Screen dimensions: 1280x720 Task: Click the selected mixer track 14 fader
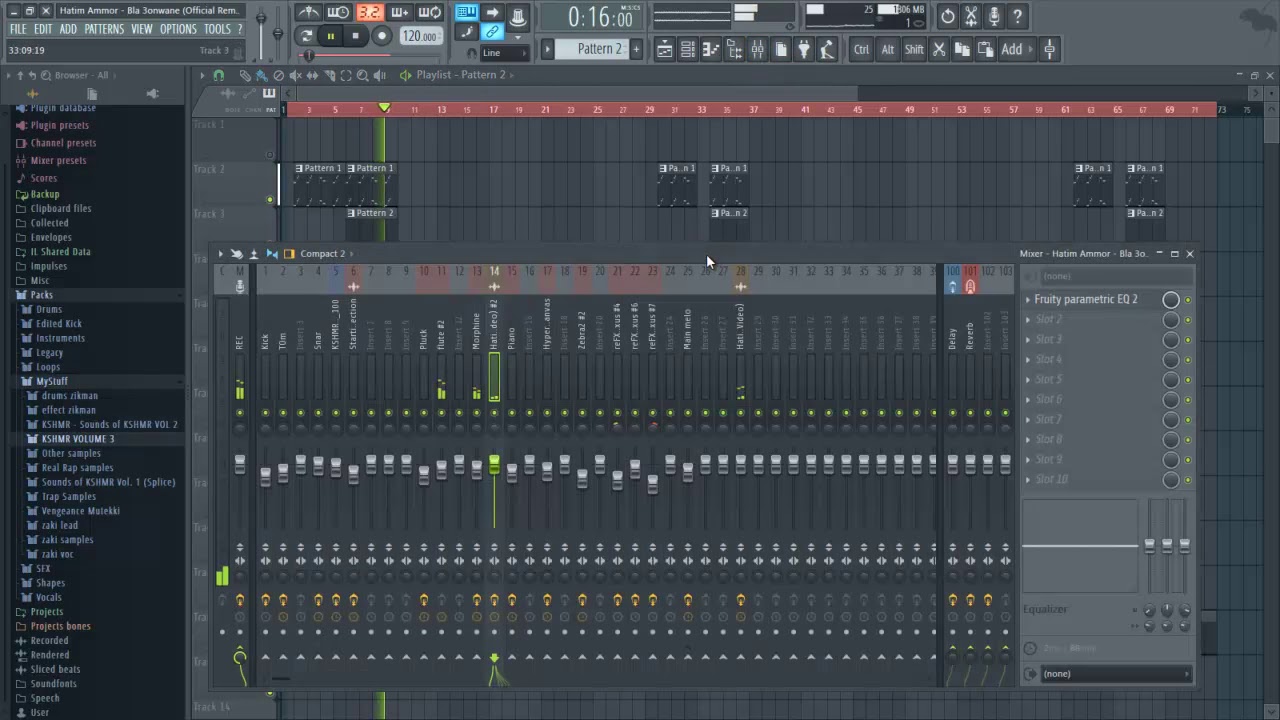tap(494, 463)
